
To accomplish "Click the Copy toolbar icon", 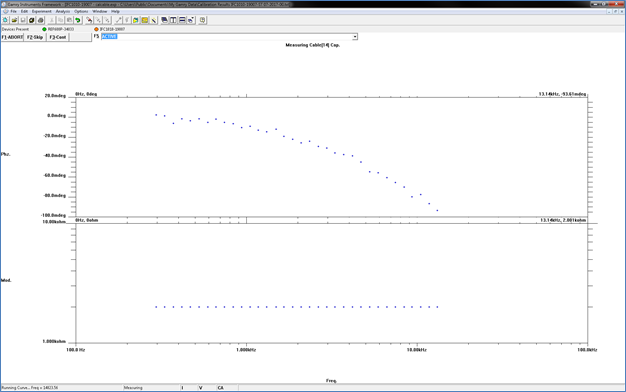I will tap(60, 20).
